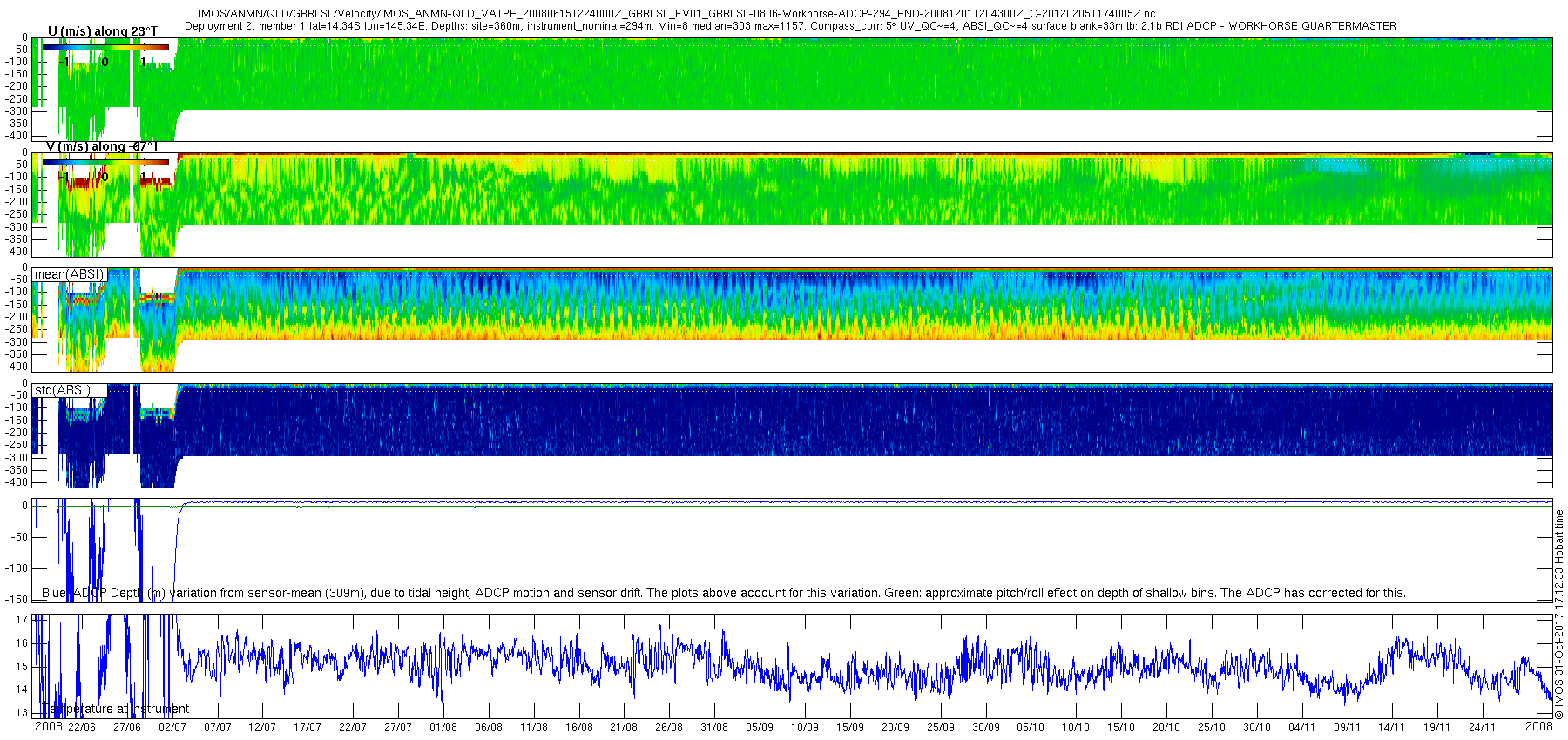Click the '20/10' date tick label
The width and height of the screenshot is (1568, 740).
click(1166, 728)
